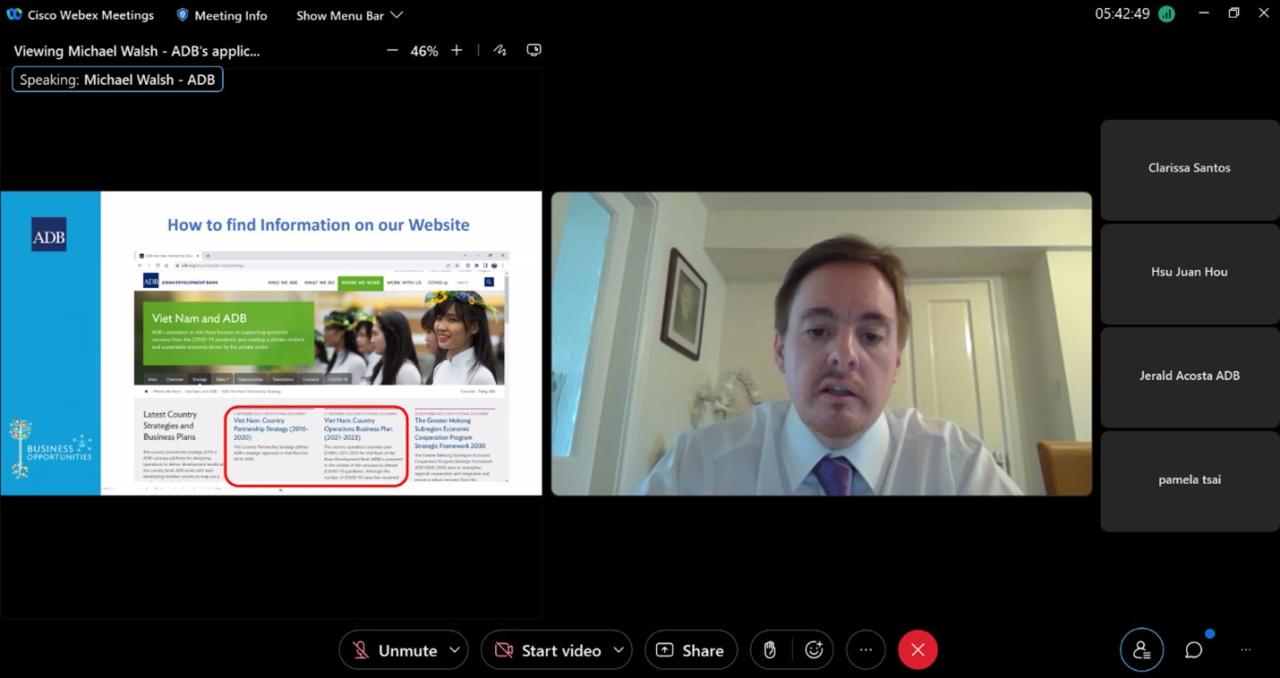Select the pamela tsai participant tile
Screen dimensions: 1280x678
[1189, 482]
